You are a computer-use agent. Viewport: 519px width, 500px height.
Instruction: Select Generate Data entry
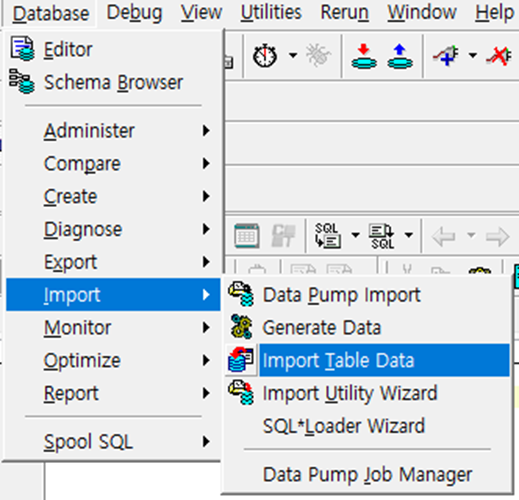tap(367, 327)
